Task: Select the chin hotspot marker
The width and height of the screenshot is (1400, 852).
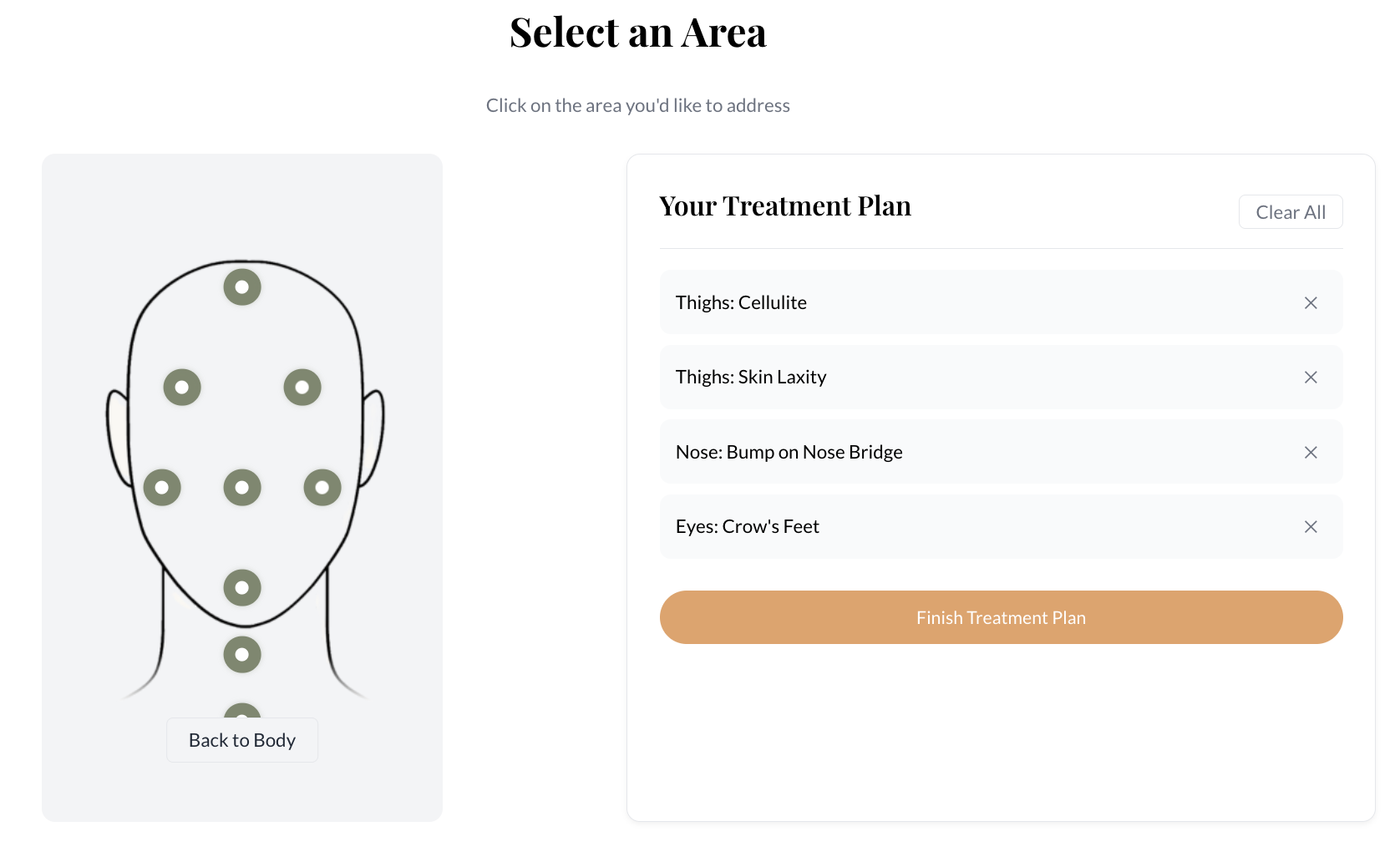Action: [242, 588]
